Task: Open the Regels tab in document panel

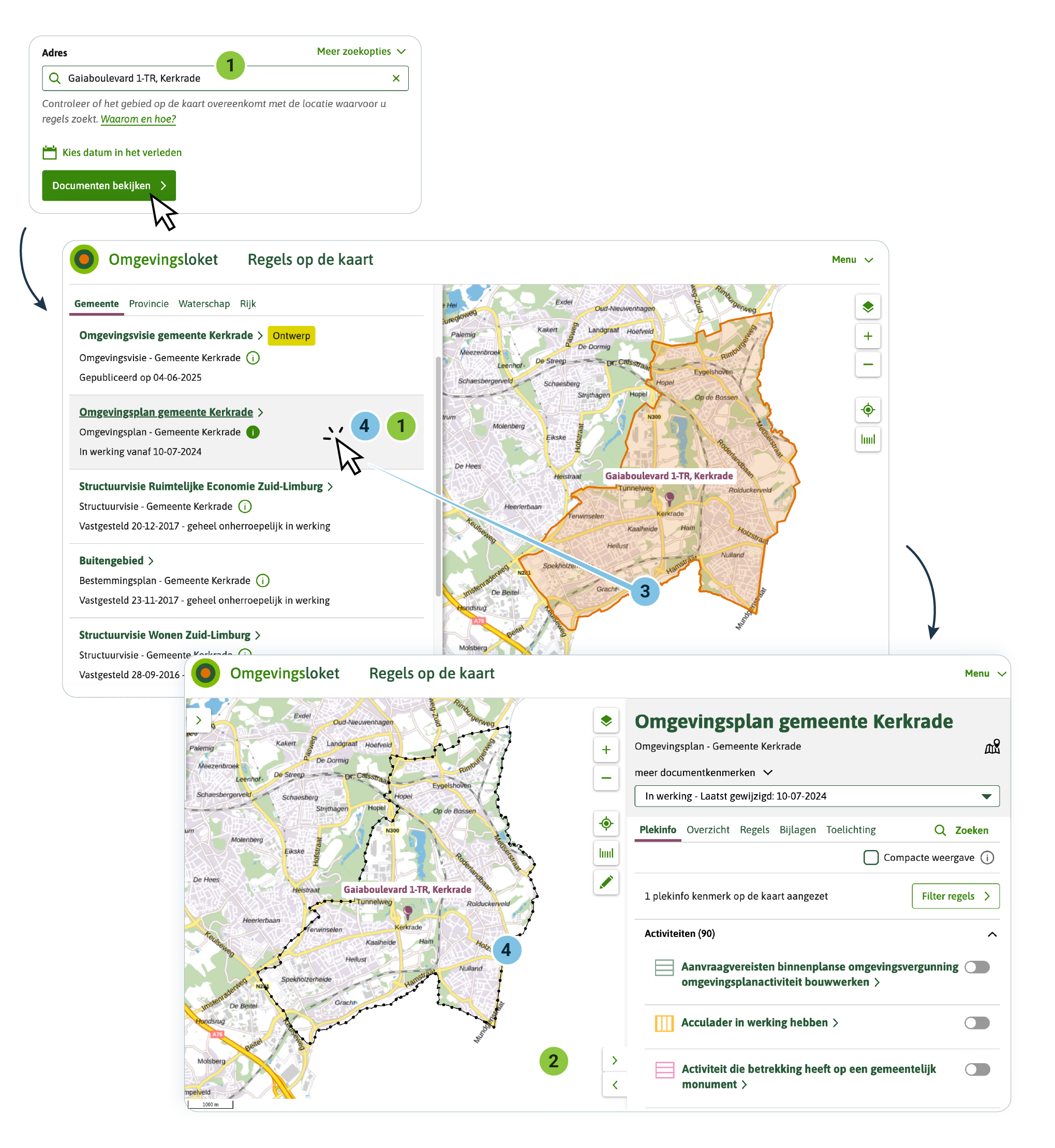Action: (753, 829)
